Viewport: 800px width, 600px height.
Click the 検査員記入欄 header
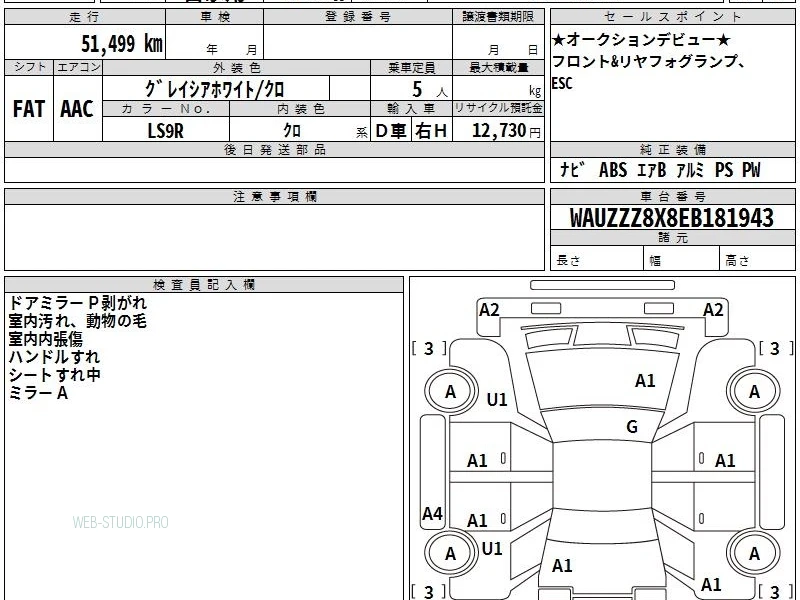[x=204, y=285]
